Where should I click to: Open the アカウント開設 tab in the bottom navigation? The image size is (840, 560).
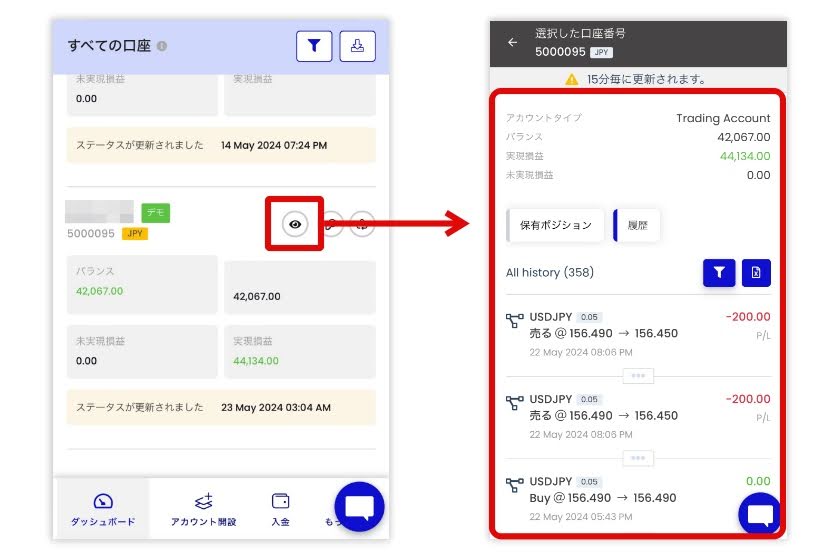(204, 509)
